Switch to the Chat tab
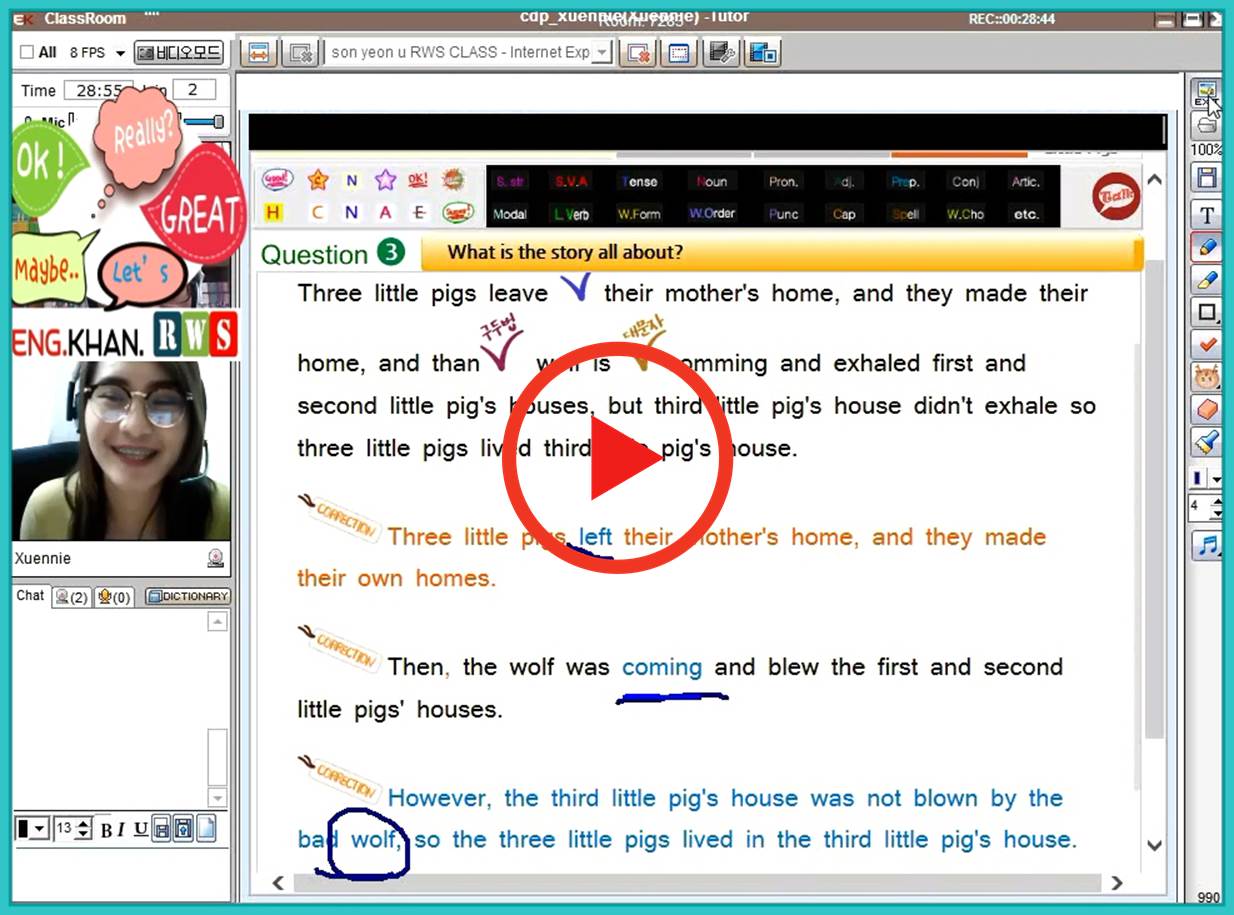Viewport: 1234px width, 915px height. pos(30,596)
